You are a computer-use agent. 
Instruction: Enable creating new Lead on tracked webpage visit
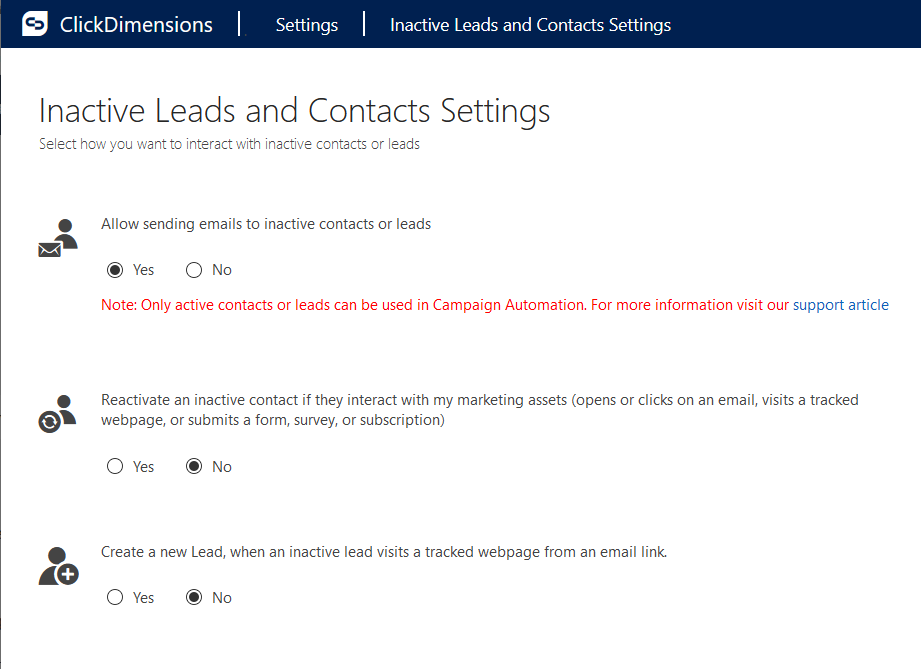pos(115,597)
